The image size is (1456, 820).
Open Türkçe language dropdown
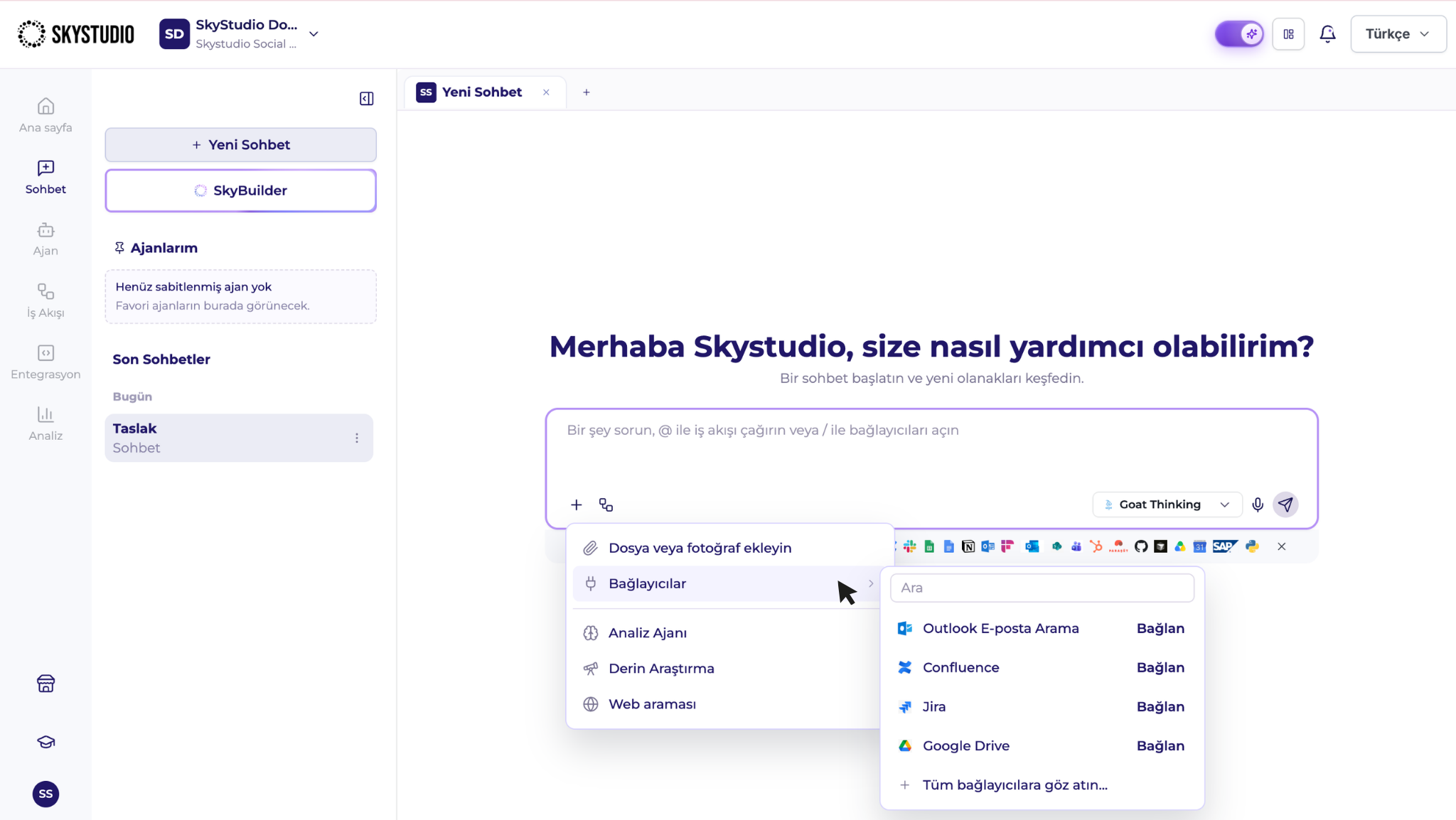[x=1398, y=33]
